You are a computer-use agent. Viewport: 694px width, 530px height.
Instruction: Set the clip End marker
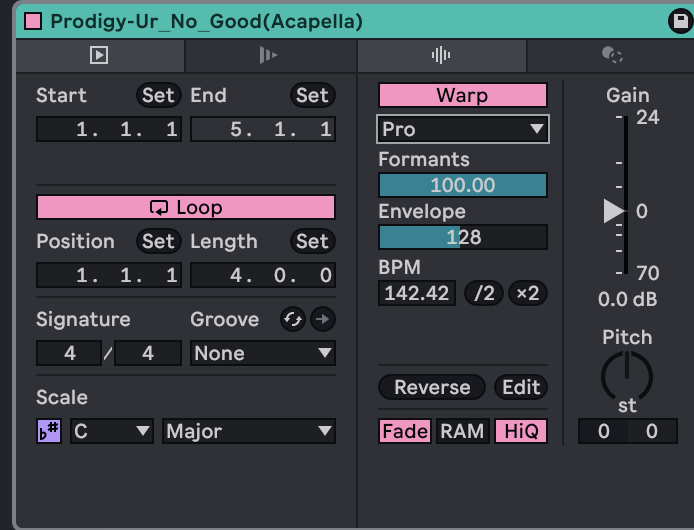(x=312, y=95)
